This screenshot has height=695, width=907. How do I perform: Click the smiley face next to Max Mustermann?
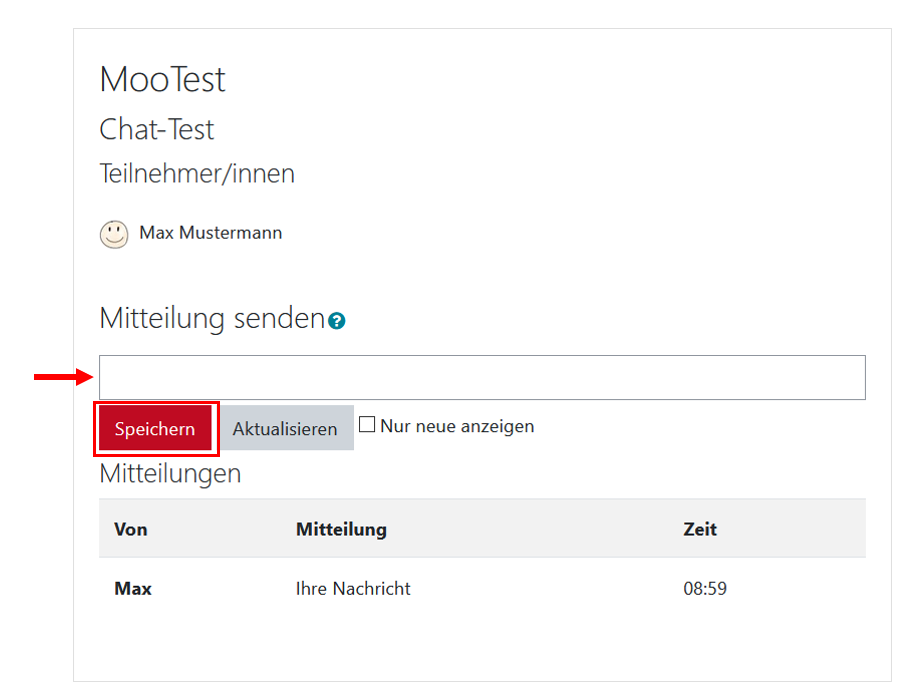(x=114, y=233)
